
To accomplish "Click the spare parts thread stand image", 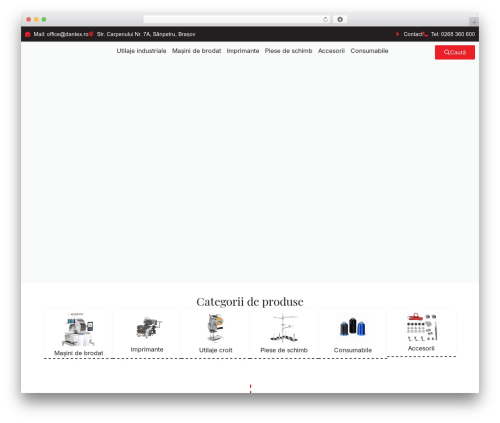I will [x=284, y=328].
